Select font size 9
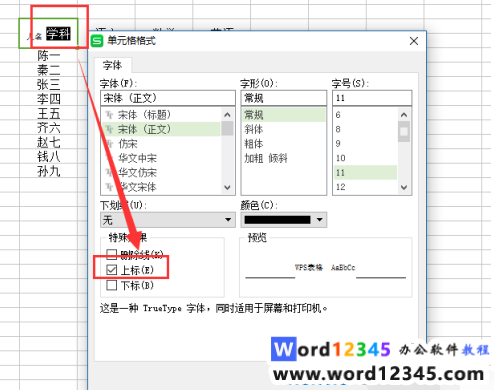494x390 pixels. pyautogui.click(x=365, y=144)
